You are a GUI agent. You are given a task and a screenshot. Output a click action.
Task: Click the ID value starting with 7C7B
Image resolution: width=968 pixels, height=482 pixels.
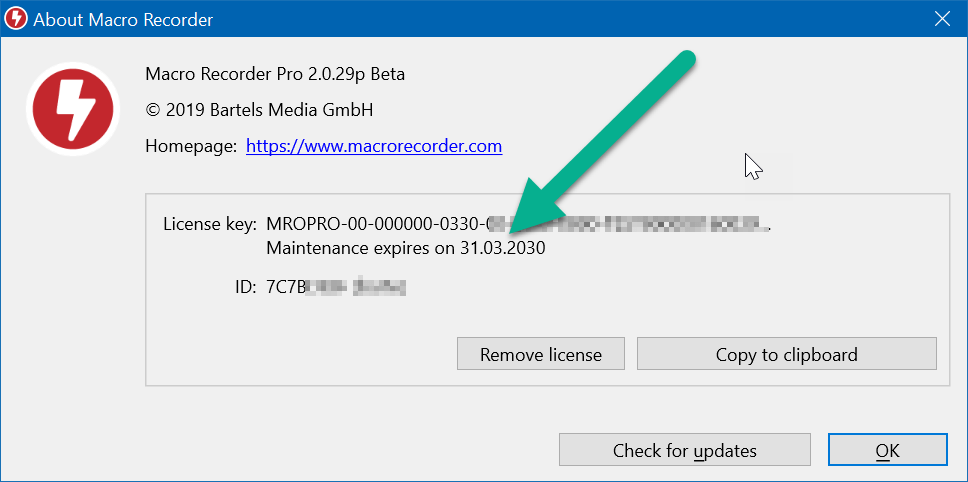335,288
